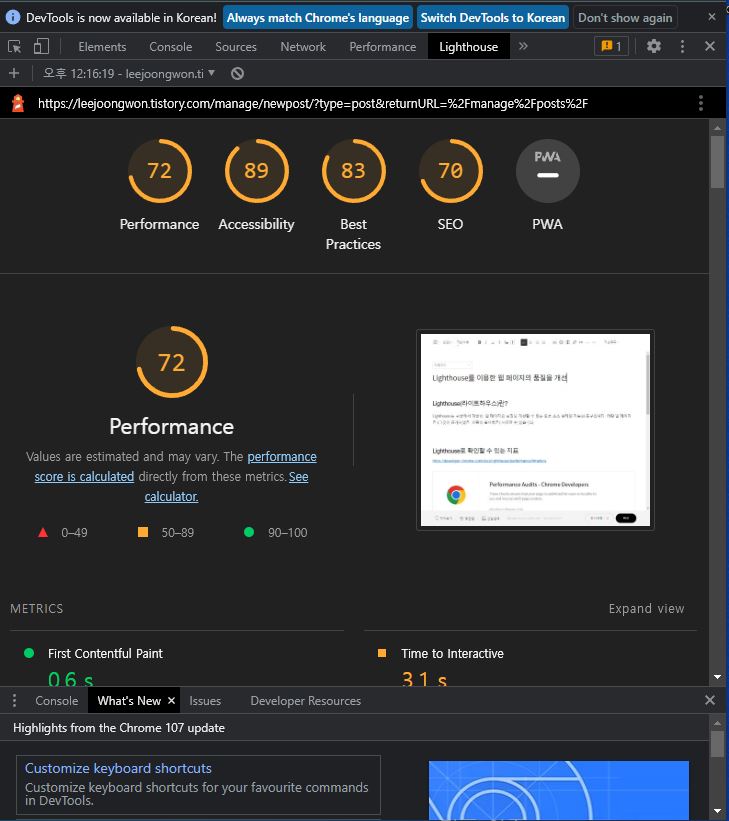The image size is (729, 821).
Task: Click the audited page URL text
Action: (x=313, y=103)
